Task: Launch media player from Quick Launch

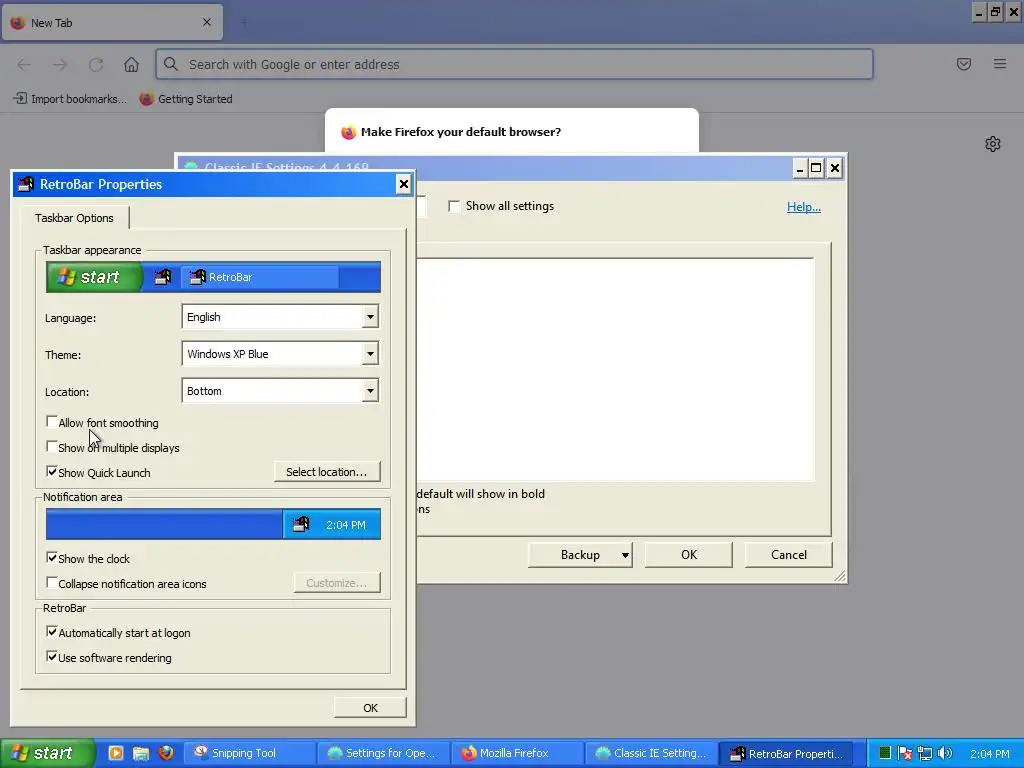Action: click(x=116, y=753)
